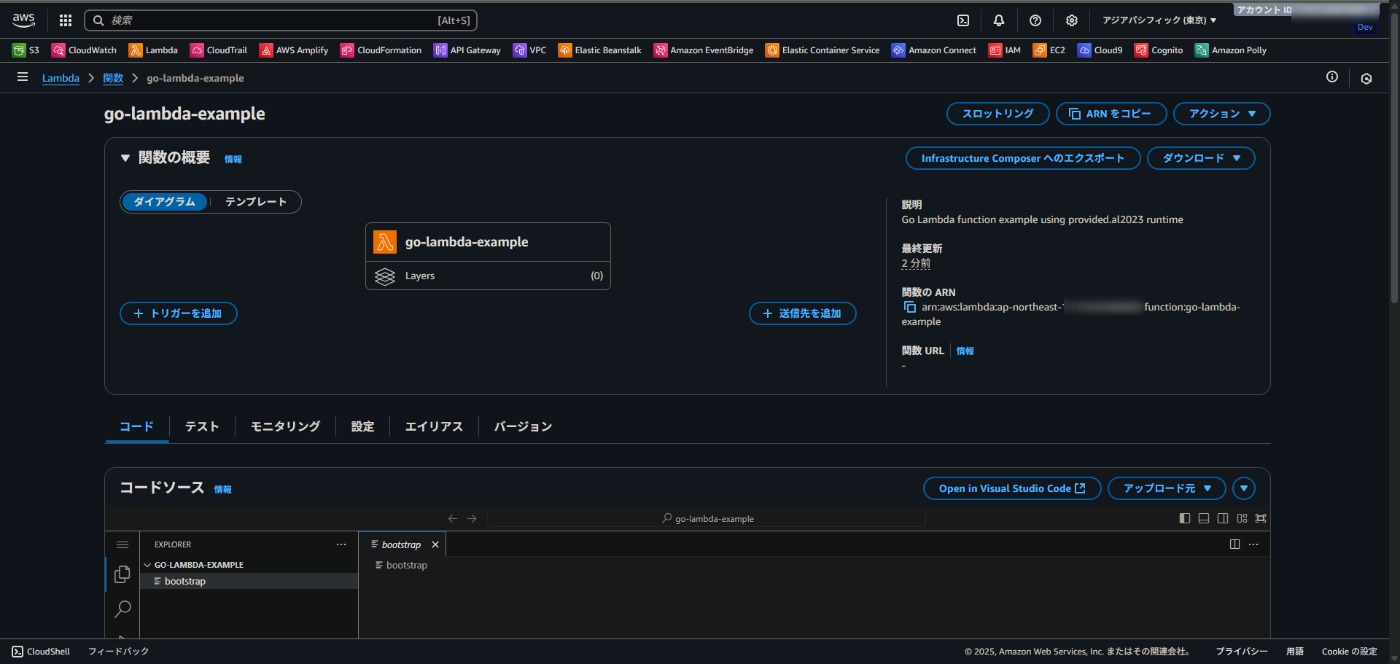Image resolution: width=1400 pixels, height=664 pixels.
Task: Toggle editor secondary sidebar layout icon
Action: [x=1223, y=518]
